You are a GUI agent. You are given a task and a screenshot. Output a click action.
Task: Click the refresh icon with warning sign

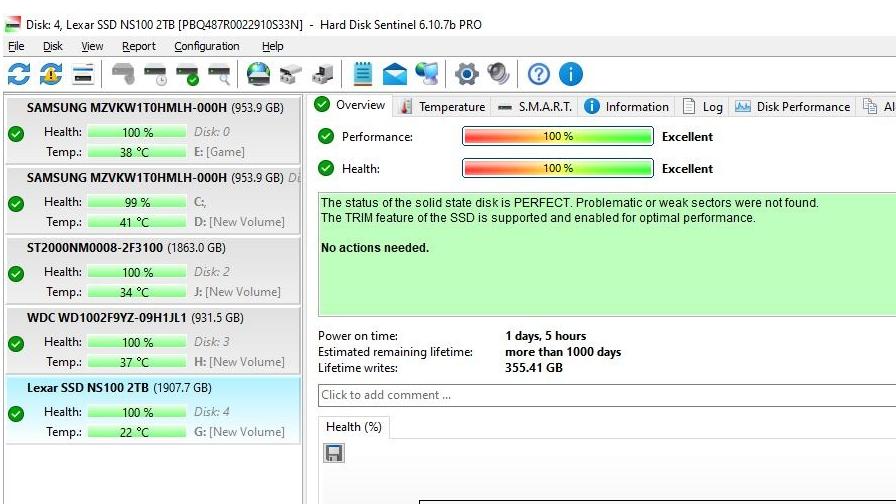click(x=51, y=74)
